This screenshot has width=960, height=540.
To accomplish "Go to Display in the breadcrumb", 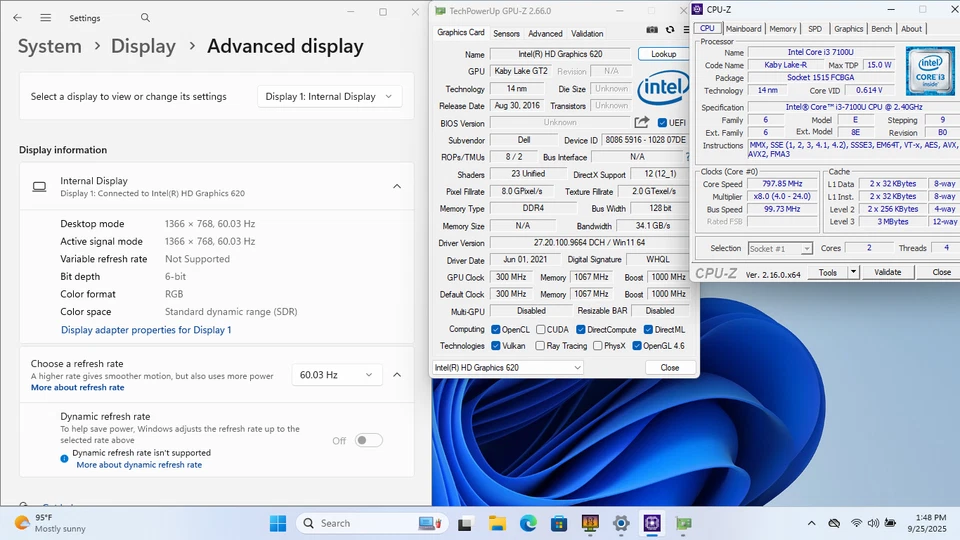I will pyautogui.click(x=143, y=46).
